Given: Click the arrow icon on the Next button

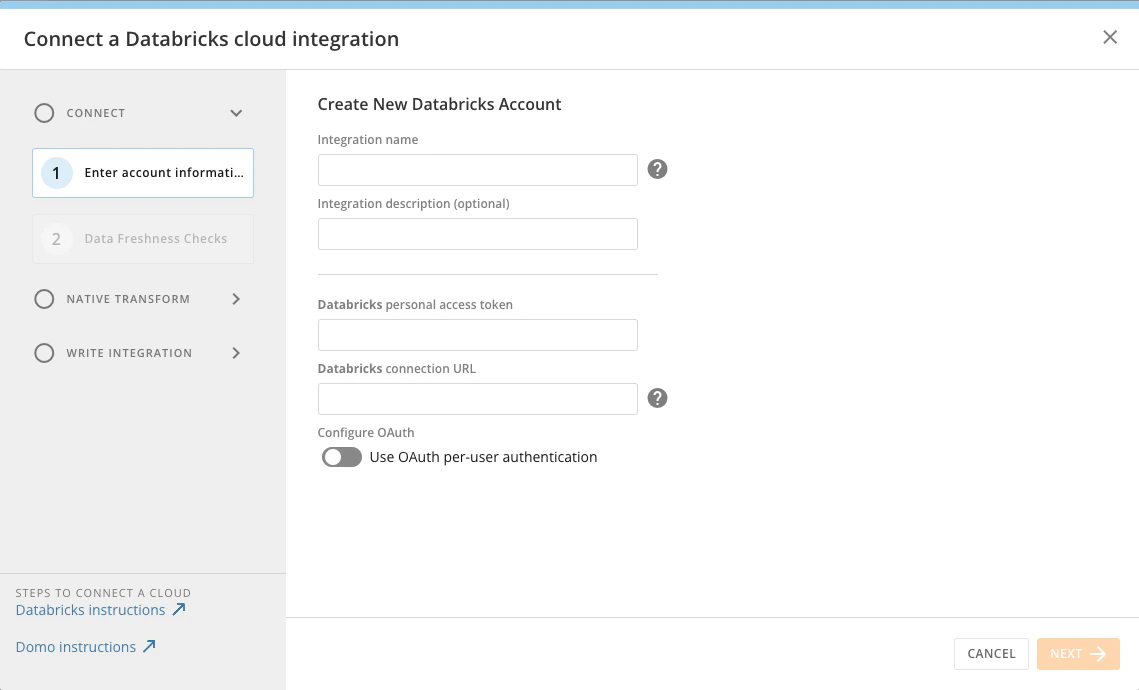Looking at the screenshot, I should [x=1098, y=654].
